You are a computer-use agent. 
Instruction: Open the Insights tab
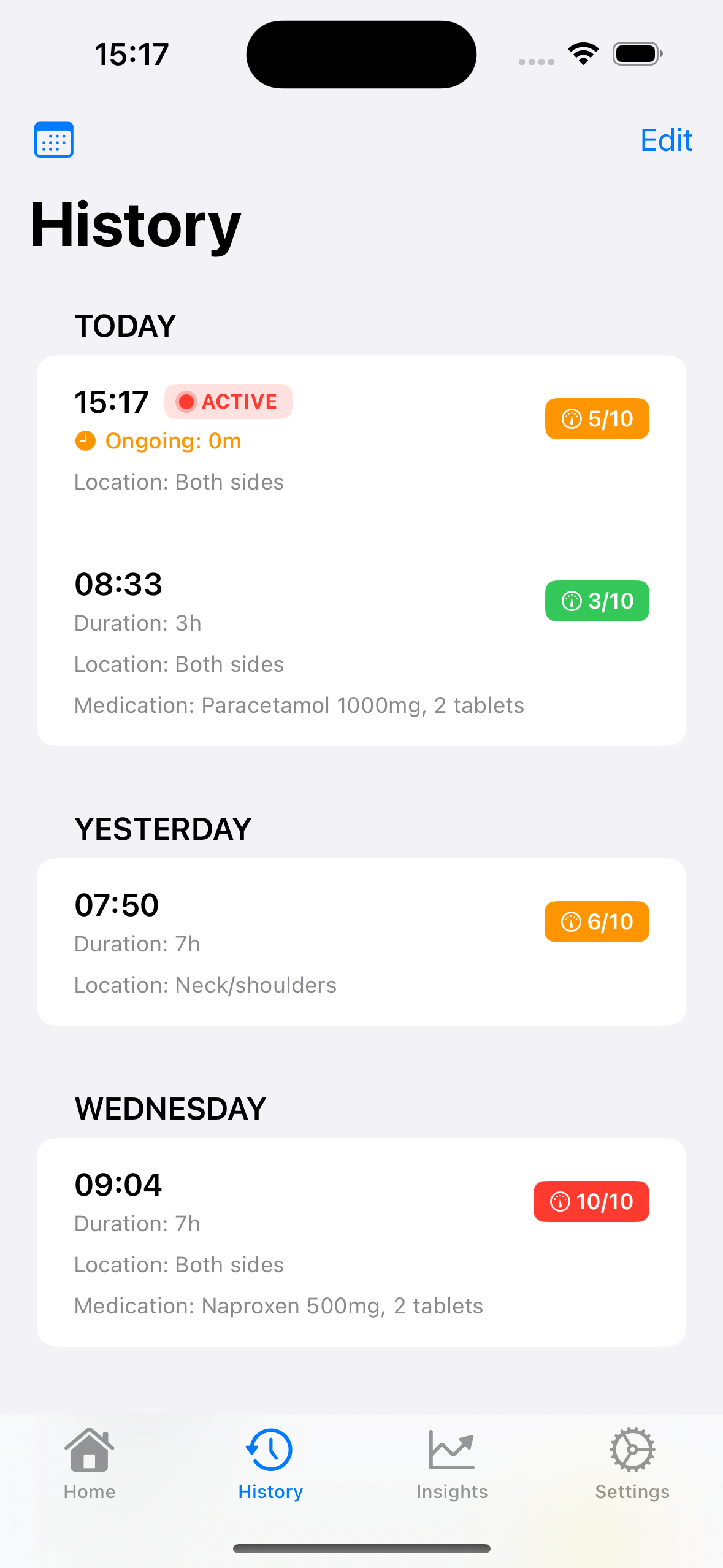(452, 1464)
